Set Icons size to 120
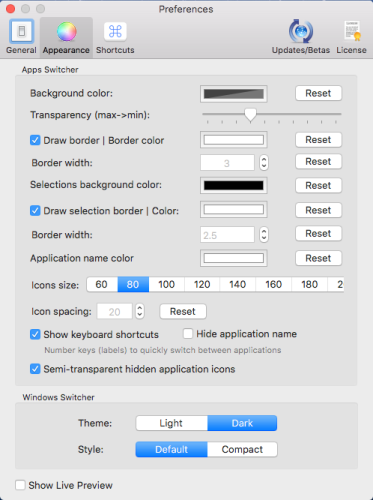This screenshot has height=500, width=373. coord(202,284)
